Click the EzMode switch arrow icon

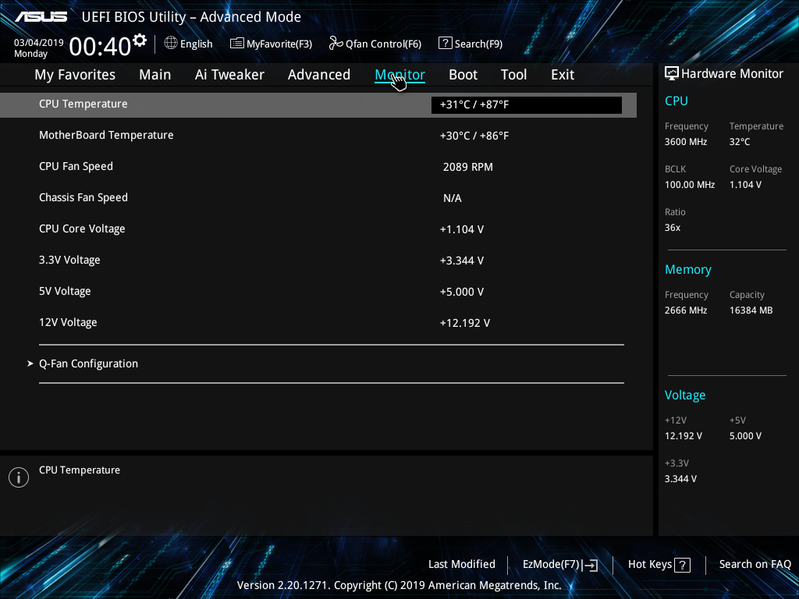[x=590, y=564]
